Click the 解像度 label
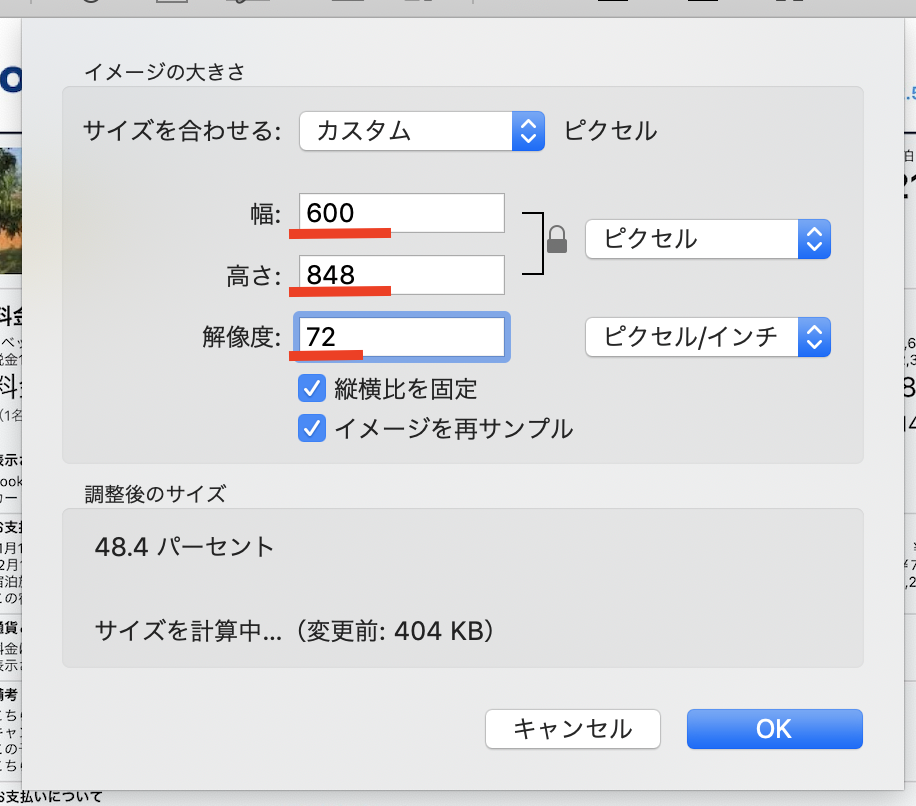This screenshot has width=916, height=806. click(242, 338)
